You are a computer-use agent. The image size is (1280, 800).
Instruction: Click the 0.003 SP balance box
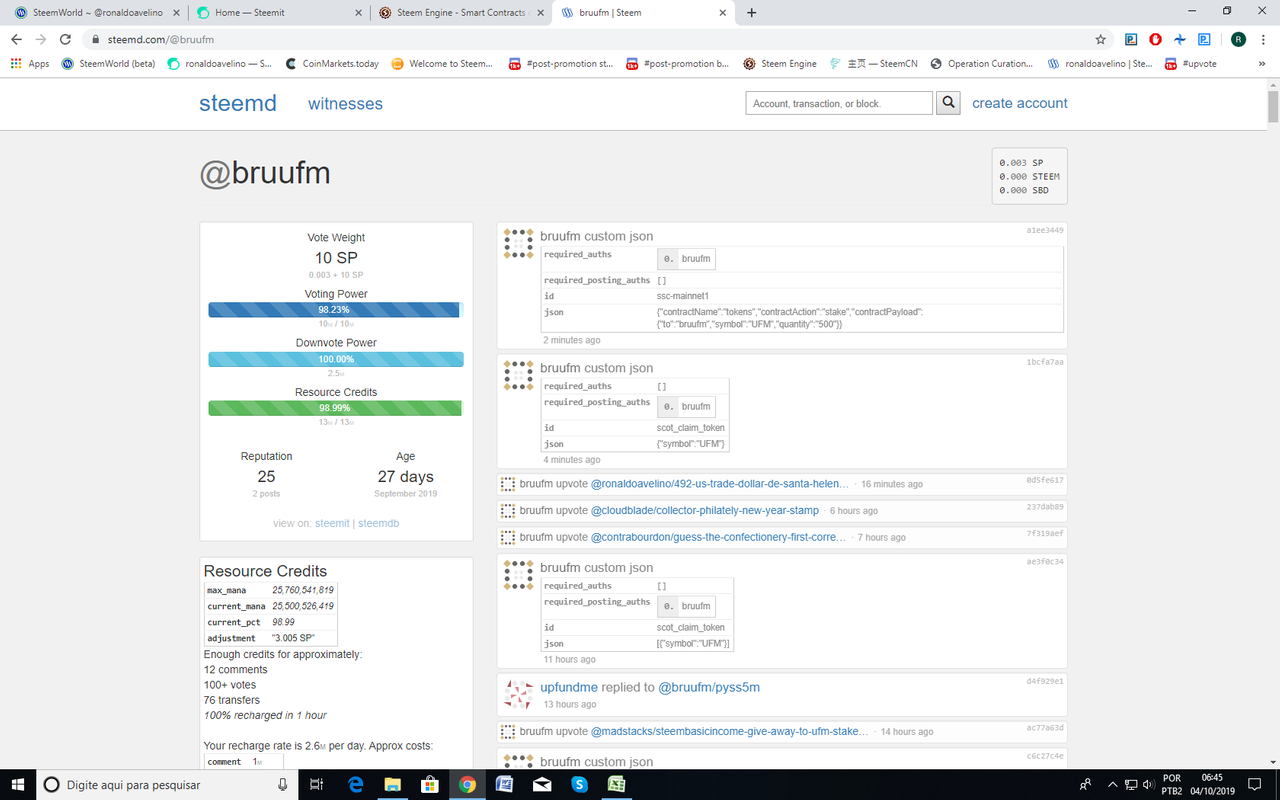tap(1030, 176)
